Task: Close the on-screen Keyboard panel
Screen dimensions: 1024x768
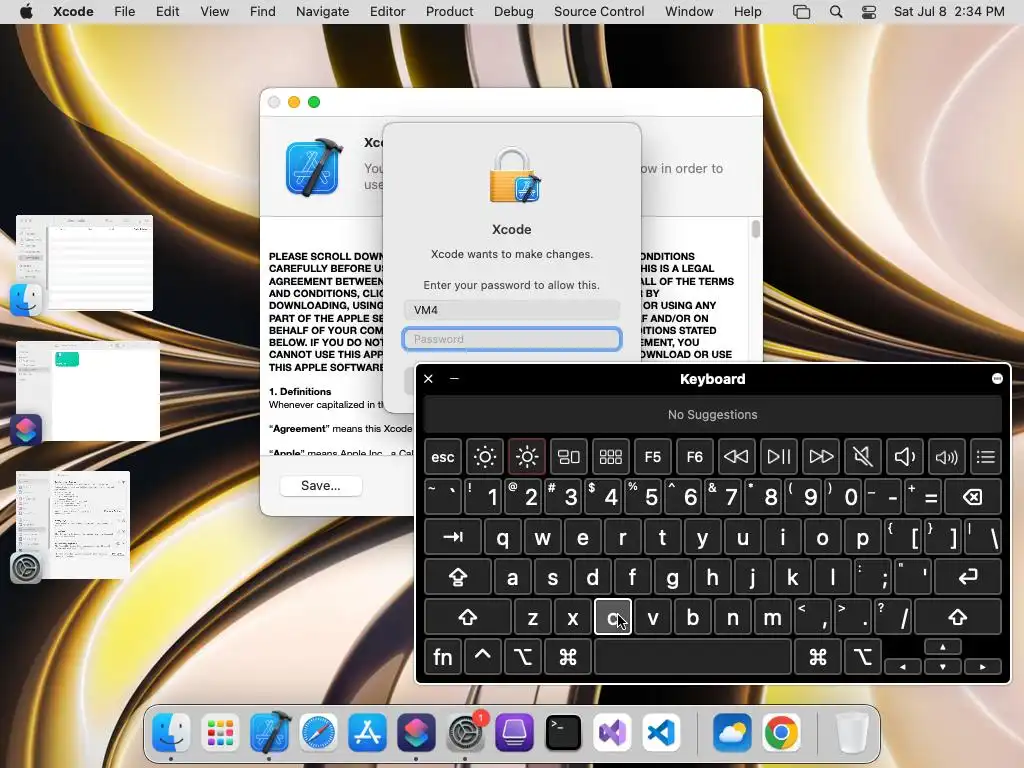Action: click(x=428, y=379)
